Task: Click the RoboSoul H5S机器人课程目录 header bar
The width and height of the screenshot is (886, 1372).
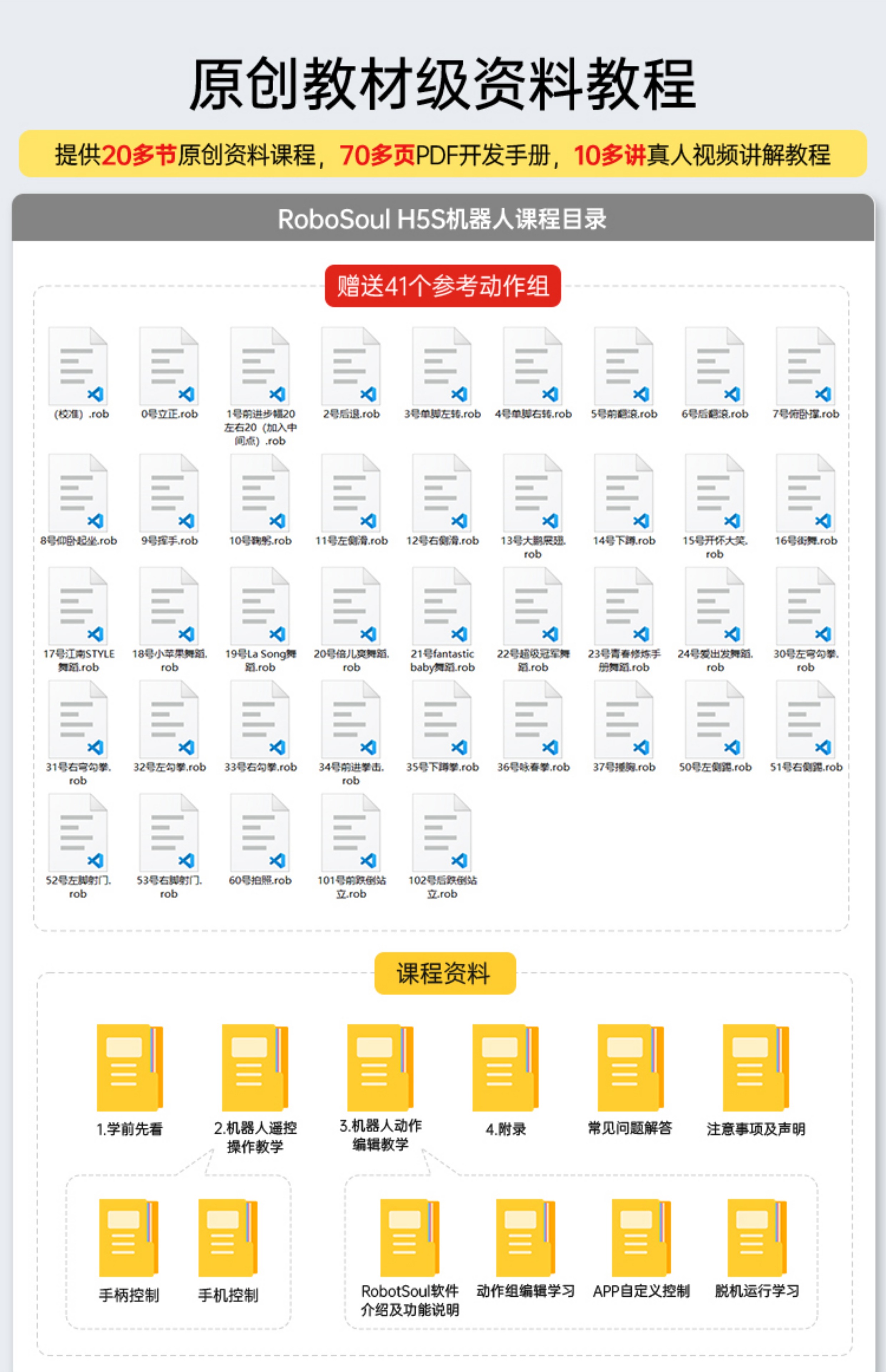Action: click(x=442, y=218)
